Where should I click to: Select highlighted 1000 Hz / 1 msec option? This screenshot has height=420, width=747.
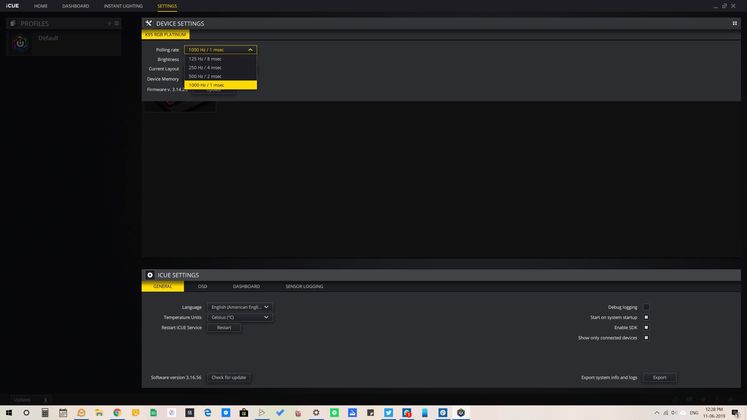tap(220, 85)
